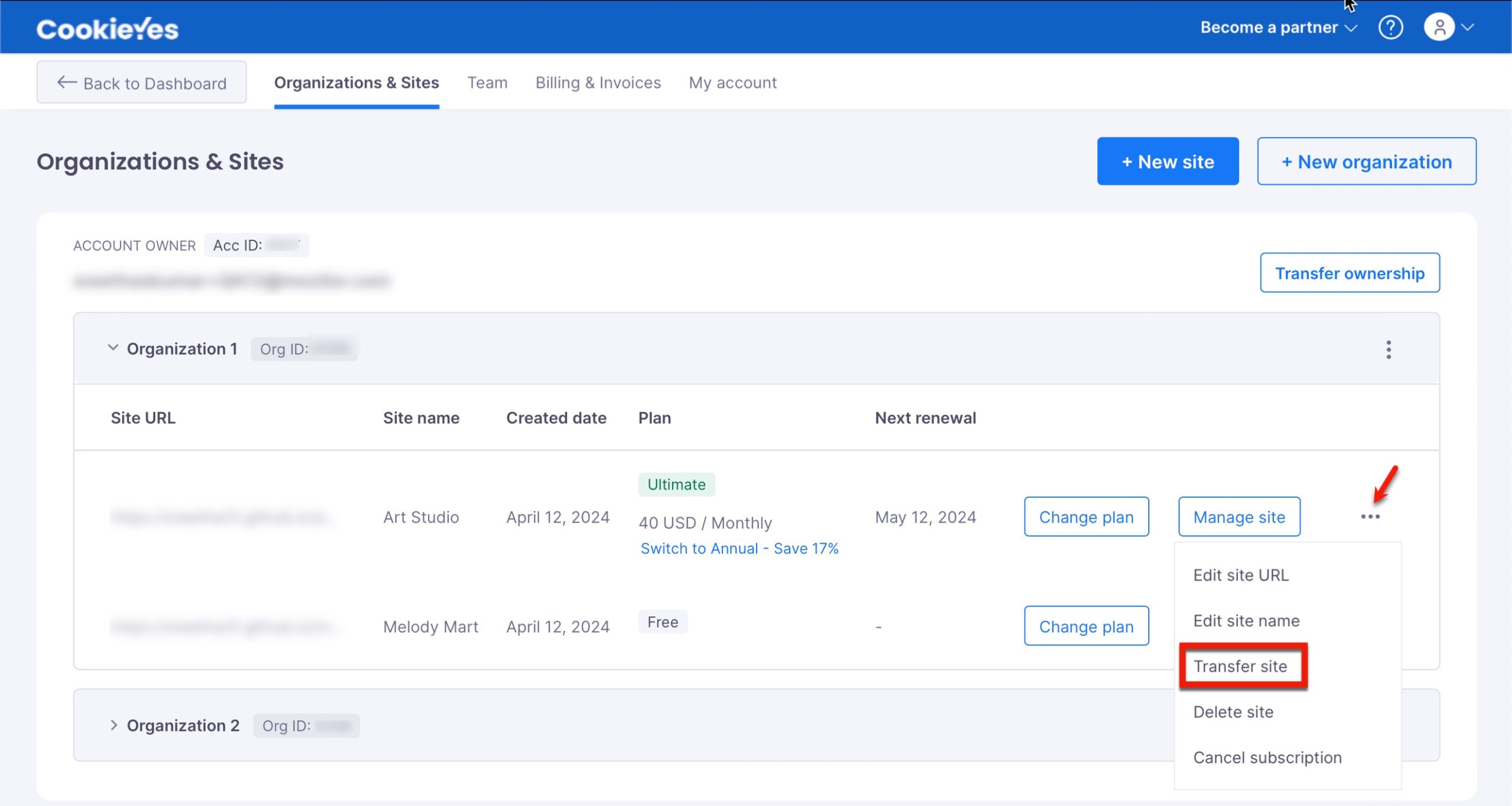Click the + New site button
1512x806 pixels.
click(1168, 161)
